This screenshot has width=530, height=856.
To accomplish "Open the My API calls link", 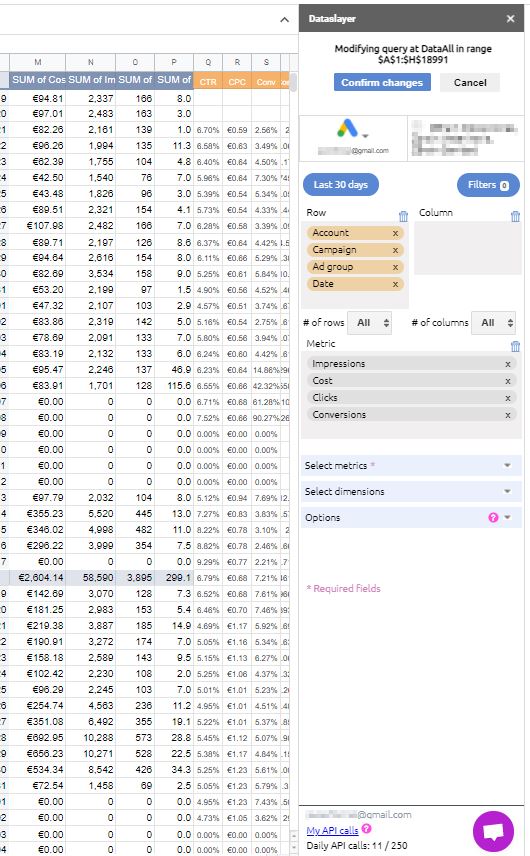I will pos(332,830).
